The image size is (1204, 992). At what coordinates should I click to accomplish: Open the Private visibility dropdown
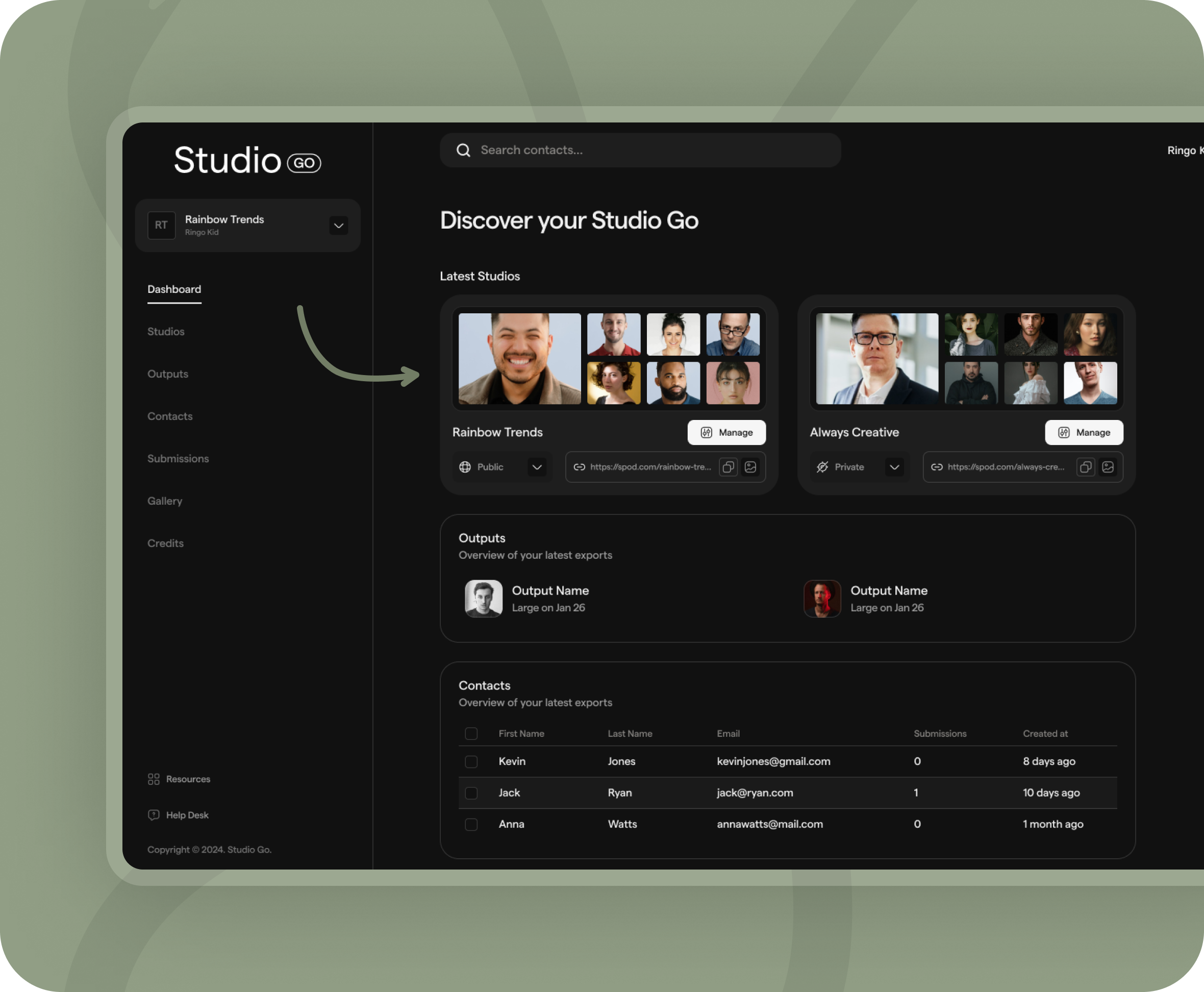894,467
